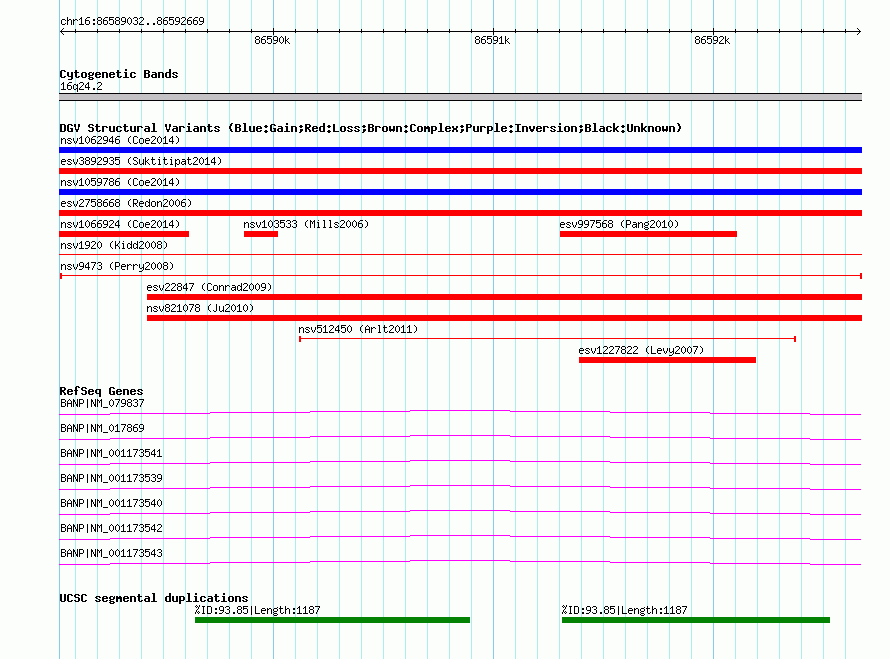The width and height of the screenshot is (890, 659).
Task: Click the nsv1066924 (Coe2014) short red bar
Action: point(124,234)
